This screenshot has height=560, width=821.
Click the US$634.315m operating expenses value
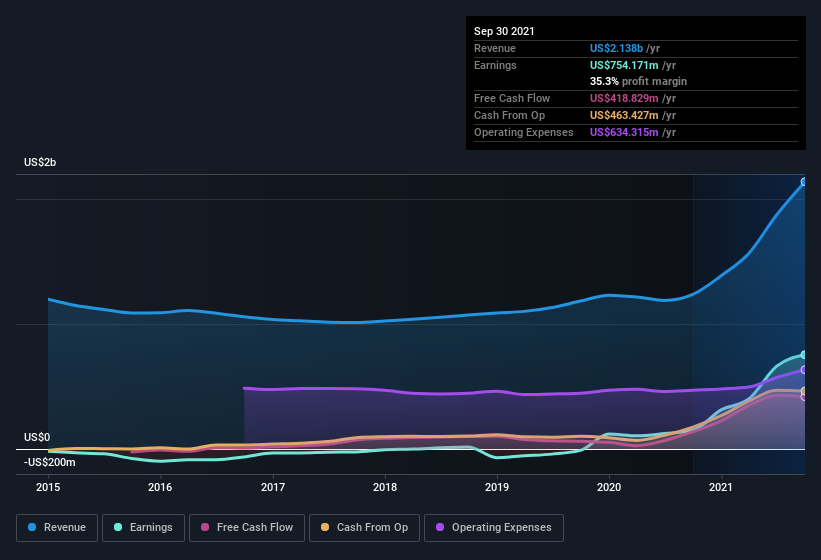624,132
